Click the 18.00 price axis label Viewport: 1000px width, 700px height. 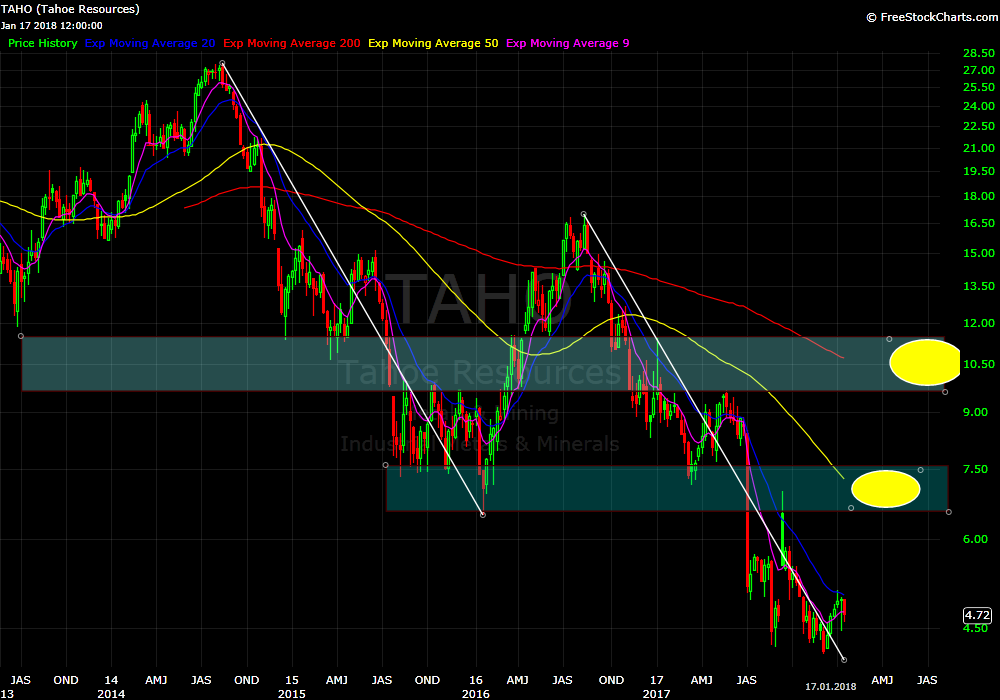979,196
